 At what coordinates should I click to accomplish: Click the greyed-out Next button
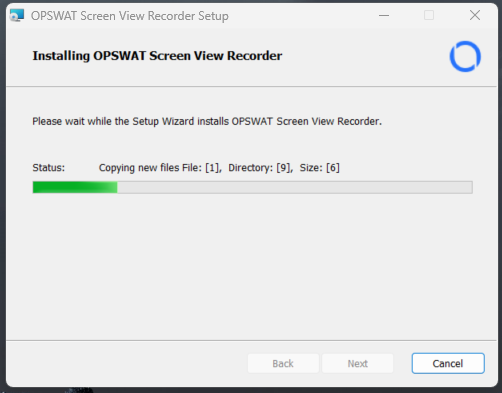[358, 363]
